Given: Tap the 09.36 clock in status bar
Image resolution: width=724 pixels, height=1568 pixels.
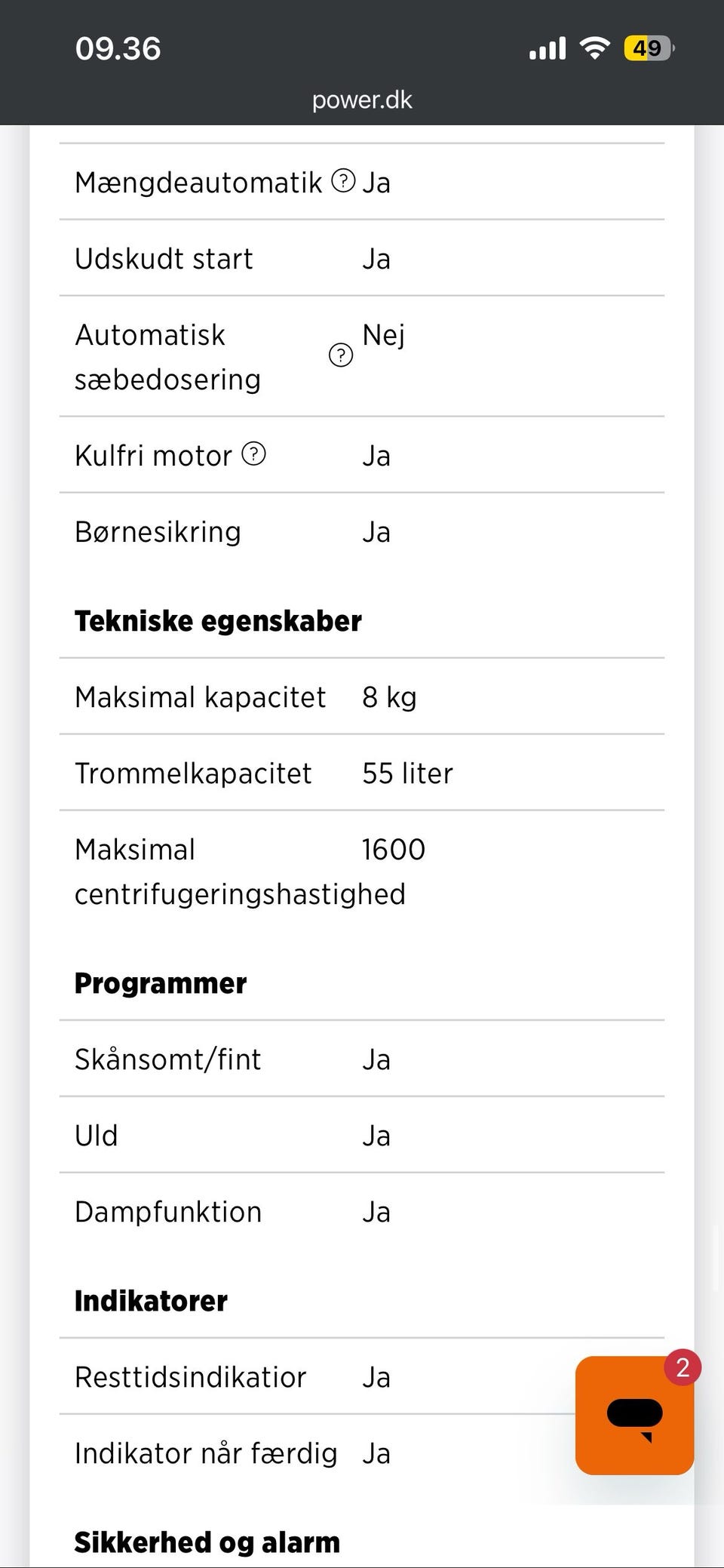Looking at the screenshot, I should pyautogui.click(x=118, y=49).
